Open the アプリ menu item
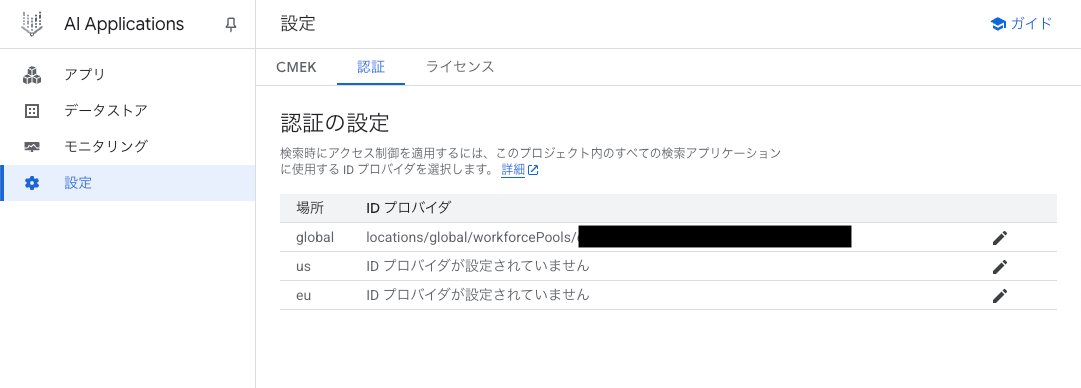This screenshot has height=388, width=1081. (x=128, y=74)
